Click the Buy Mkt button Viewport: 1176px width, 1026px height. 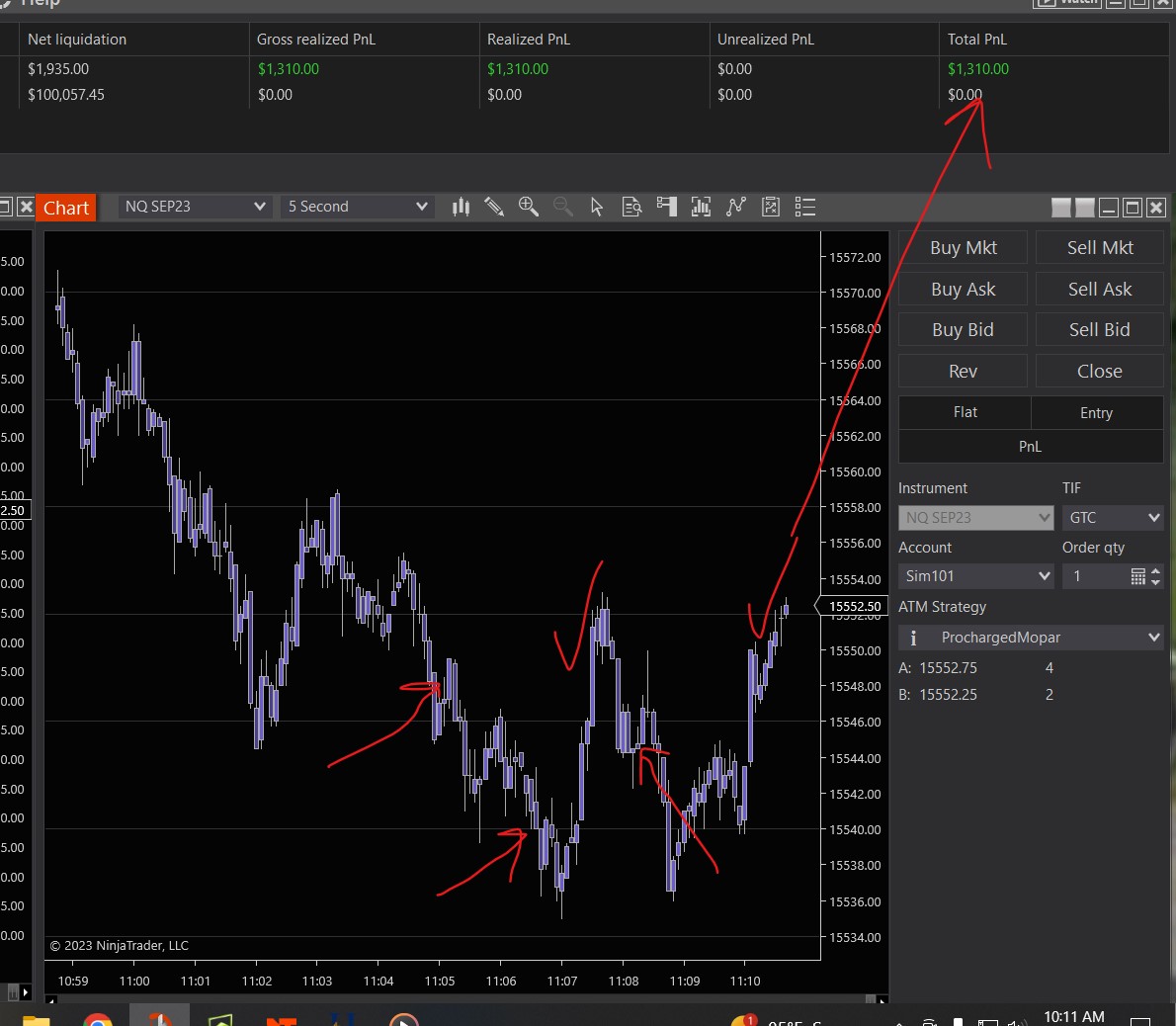(963, 248)
